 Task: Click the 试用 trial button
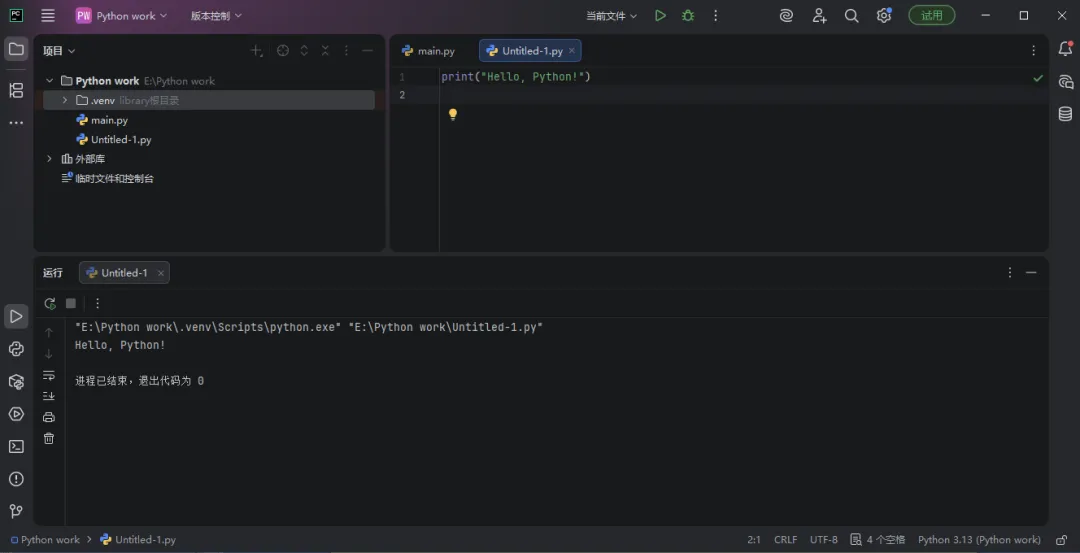pos(931,16)
